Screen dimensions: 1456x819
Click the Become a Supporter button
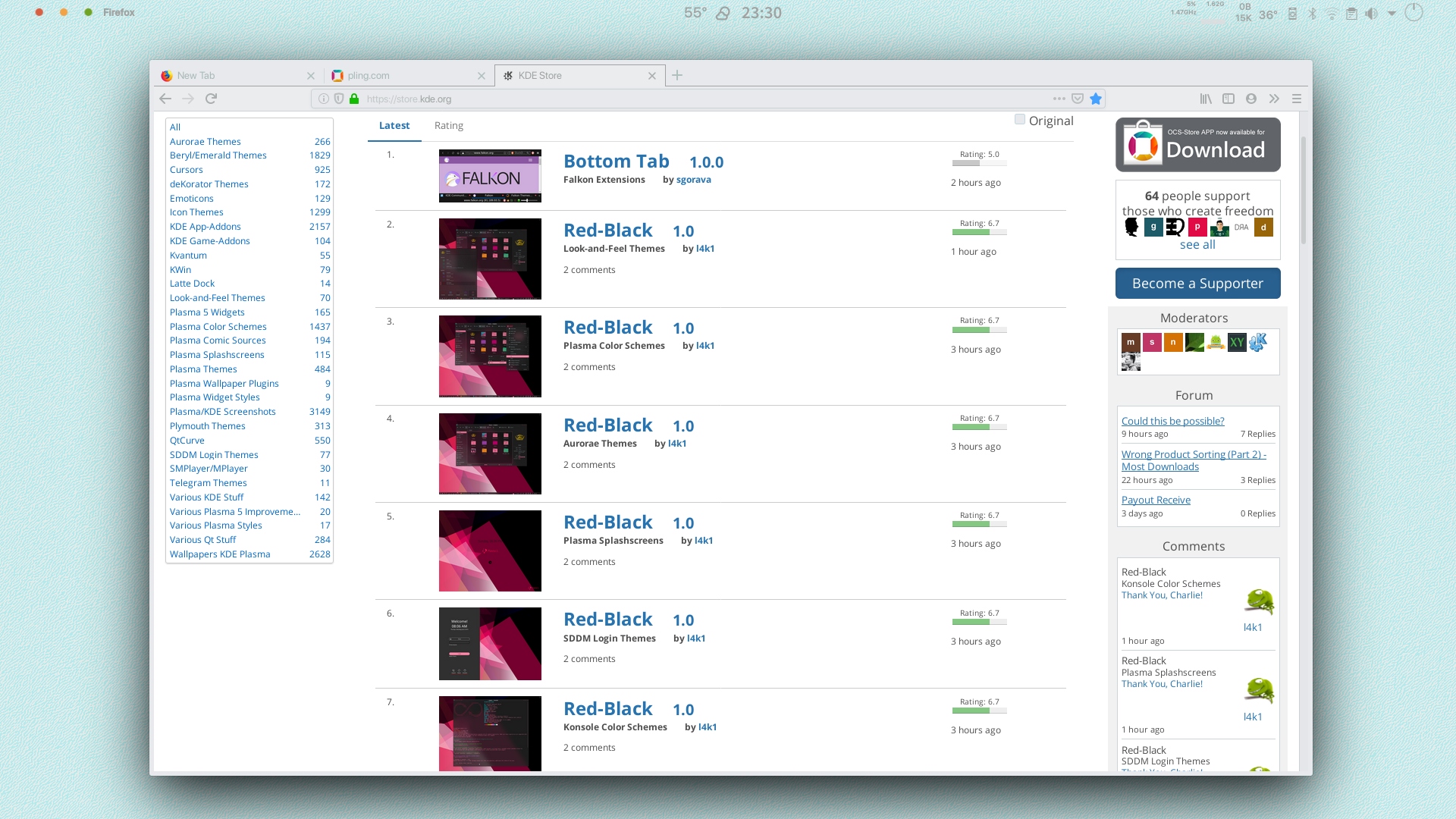pyautogui.click(x=1198, y=283)
